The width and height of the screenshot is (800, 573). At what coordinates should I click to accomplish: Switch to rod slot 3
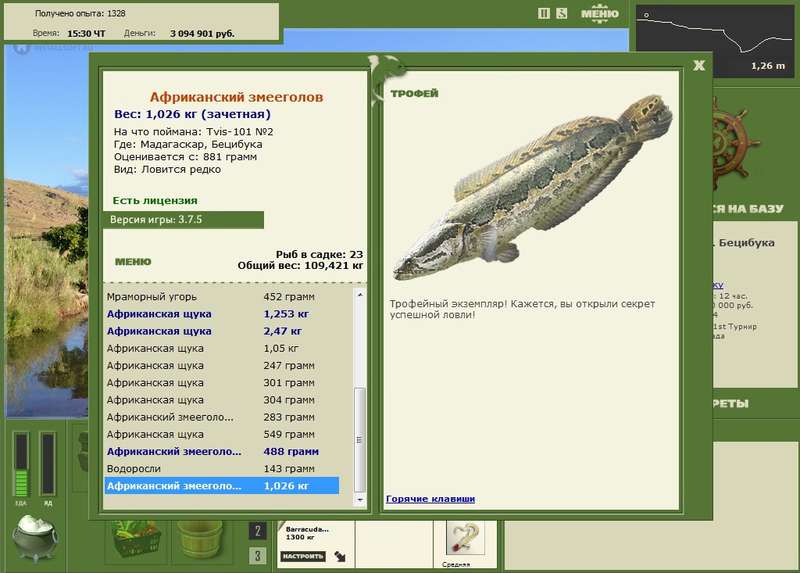click(x=258, y=556)
